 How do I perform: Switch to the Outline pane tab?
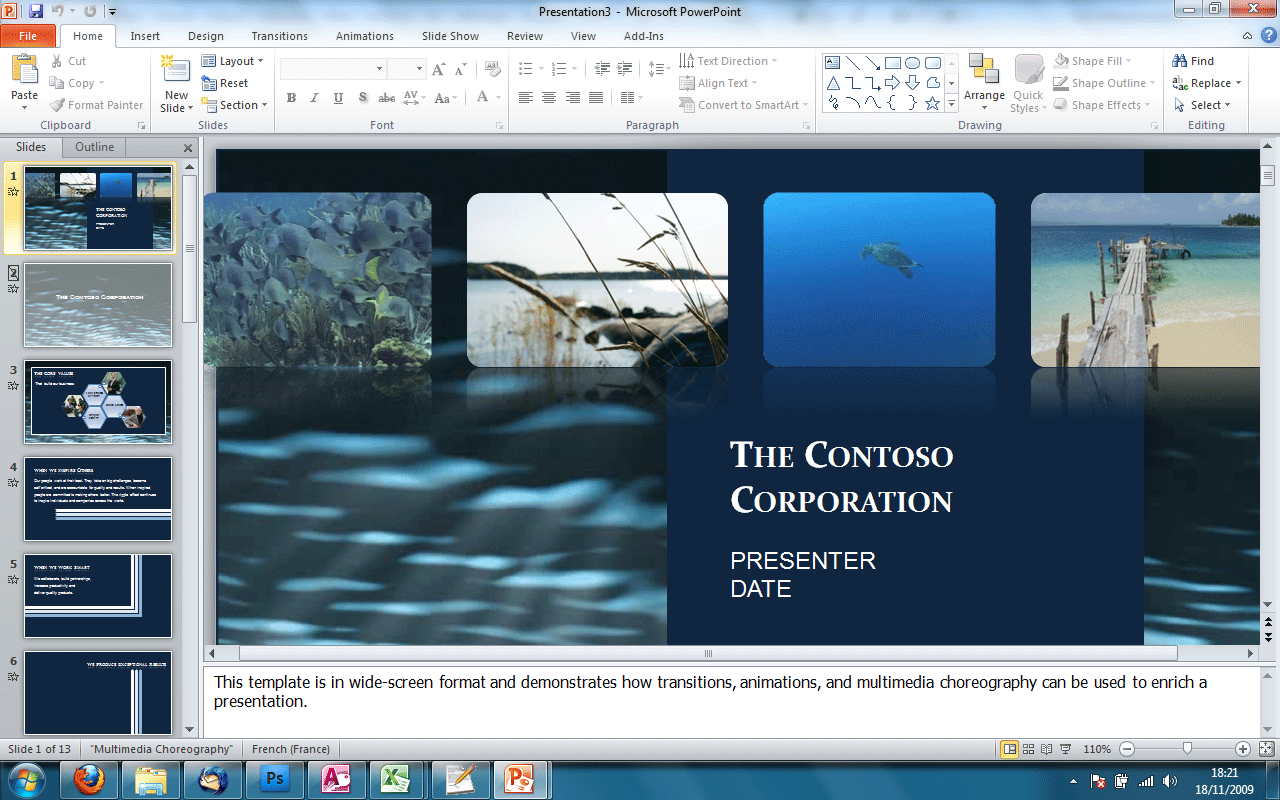[95, 147]
